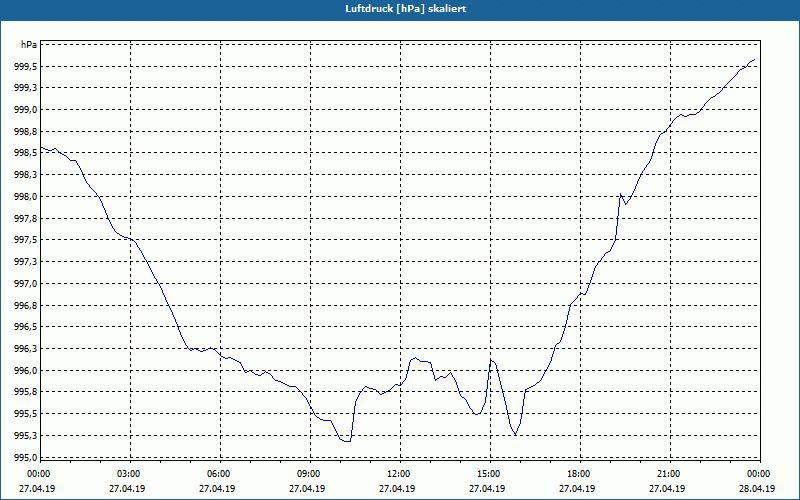This screenshot has width=800, height=500.
Task: Click the pressure peak at 15:00
Action: click(x=491, y=360)
